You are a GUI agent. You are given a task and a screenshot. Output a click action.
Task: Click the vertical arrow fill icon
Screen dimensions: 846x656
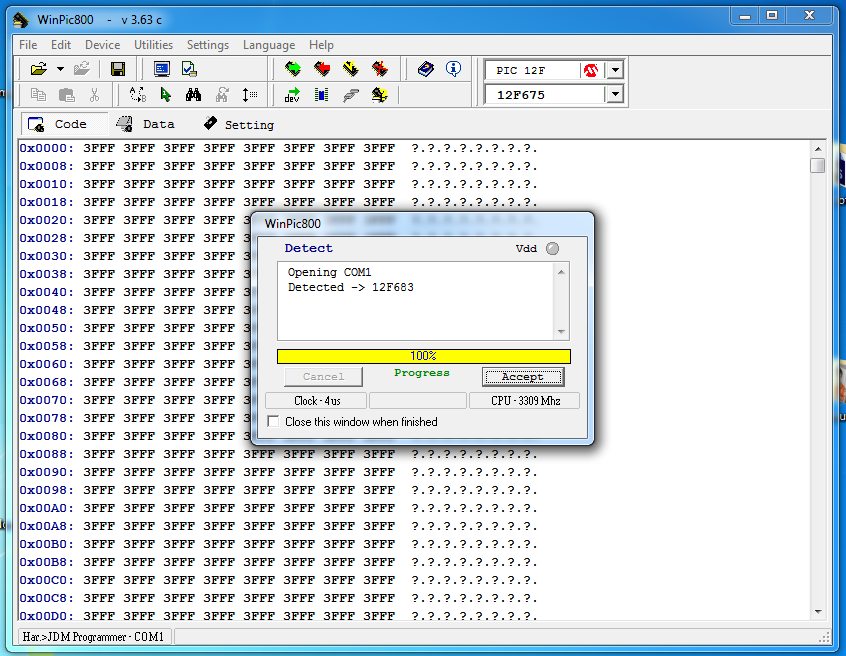click(x=249, y=95)
